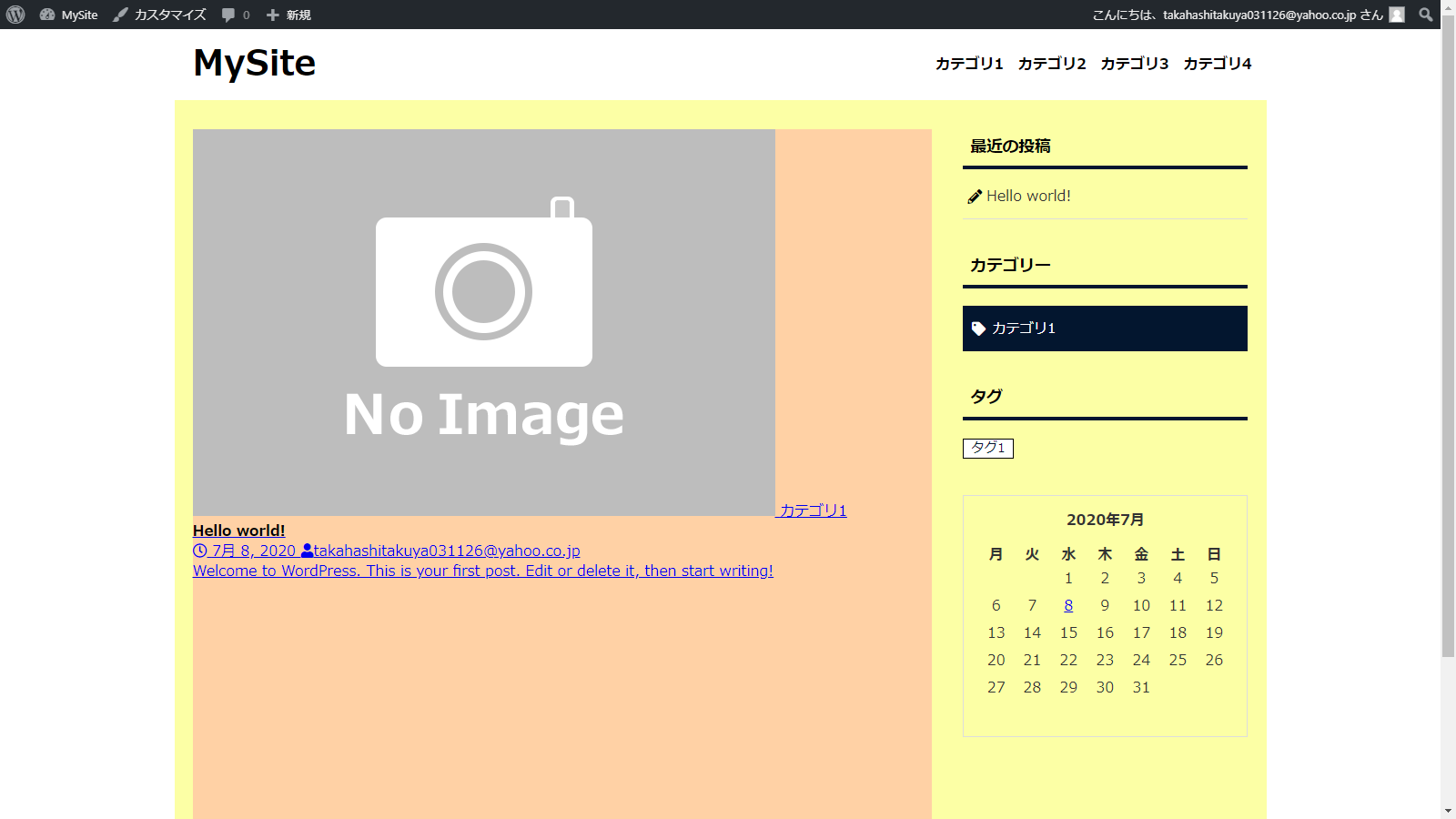Open the customizer via the カスタマイズ pencil icon
The width and height of the screenshot is (1456, 819).
click(120, 14)
